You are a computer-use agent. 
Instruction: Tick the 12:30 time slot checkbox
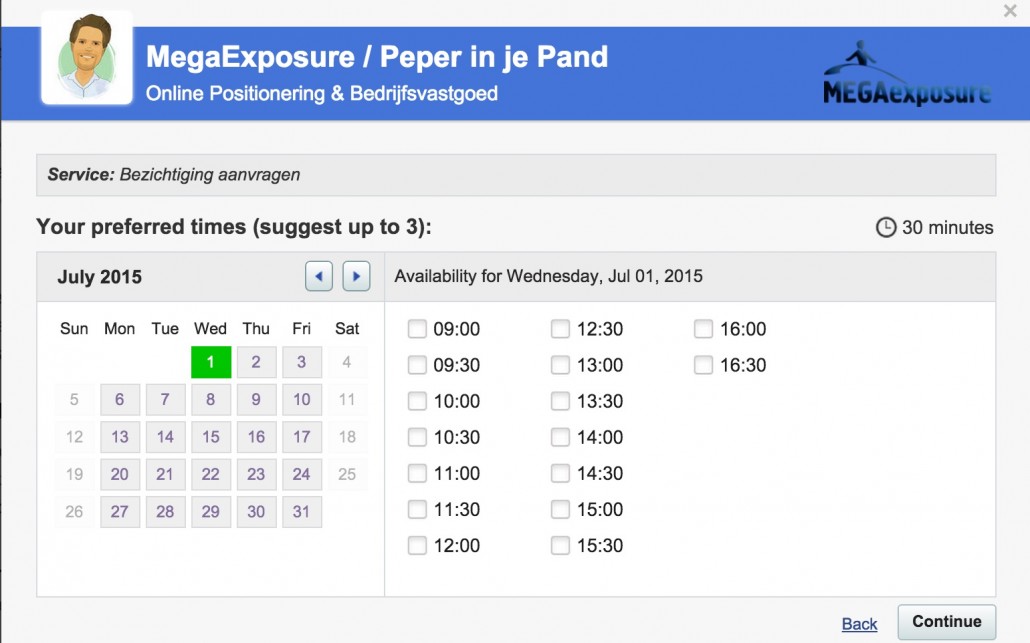pyautogui.click(x=560, y=328)
